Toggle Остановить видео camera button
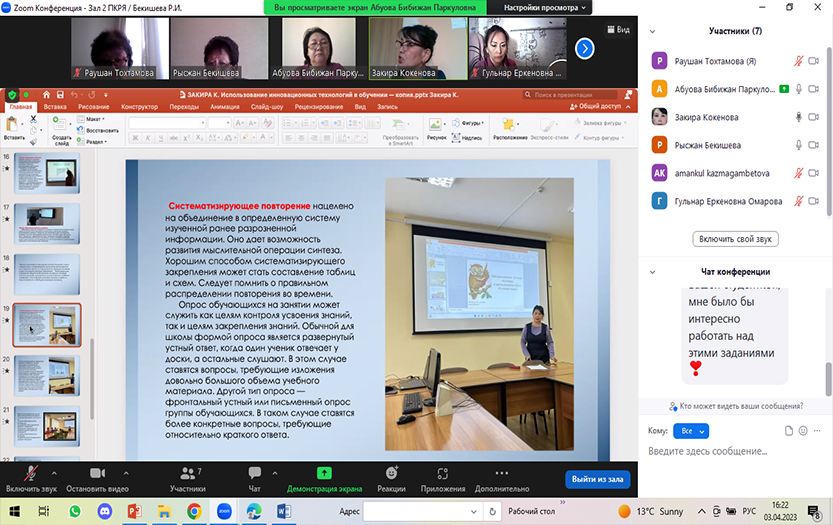 [x=97, y=473]
